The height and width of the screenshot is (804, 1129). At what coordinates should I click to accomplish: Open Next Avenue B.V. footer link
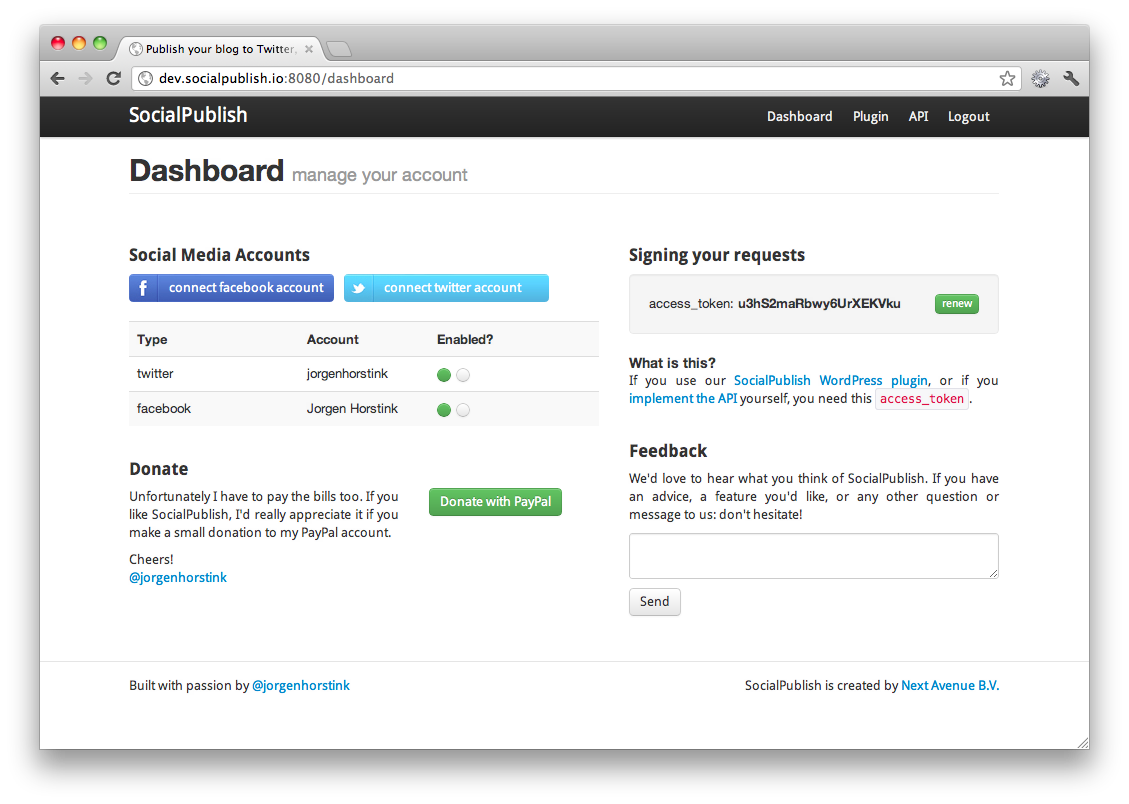click(x=950, y=685)
